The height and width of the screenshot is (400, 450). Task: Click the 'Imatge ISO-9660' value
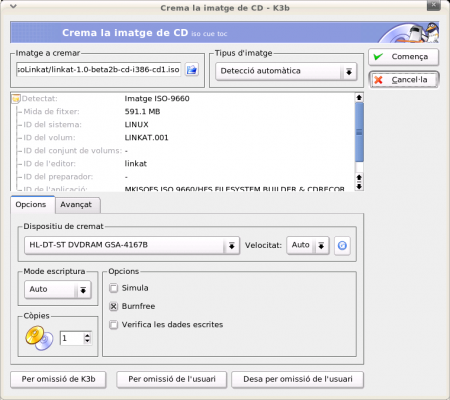click(157, 99)
